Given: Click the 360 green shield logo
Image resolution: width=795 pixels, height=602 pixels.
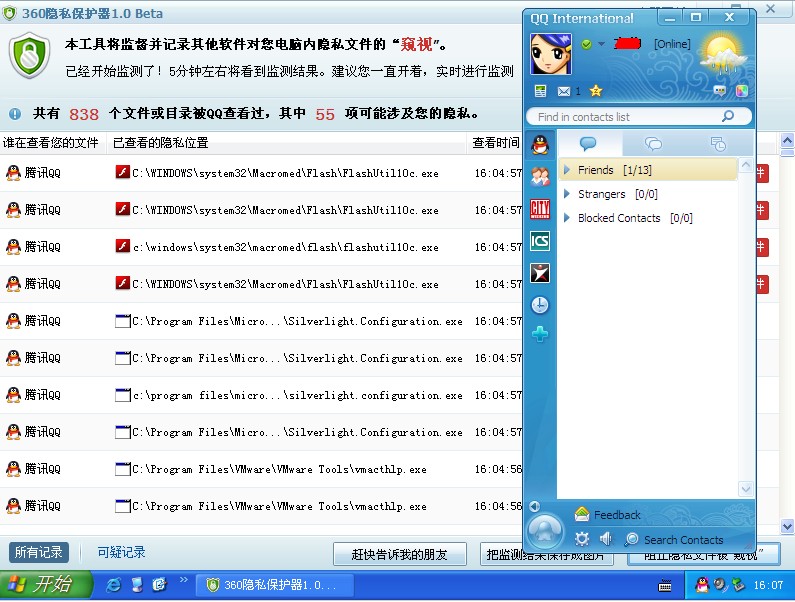Looking at the screenshot, I should click(x=29, y=55).
